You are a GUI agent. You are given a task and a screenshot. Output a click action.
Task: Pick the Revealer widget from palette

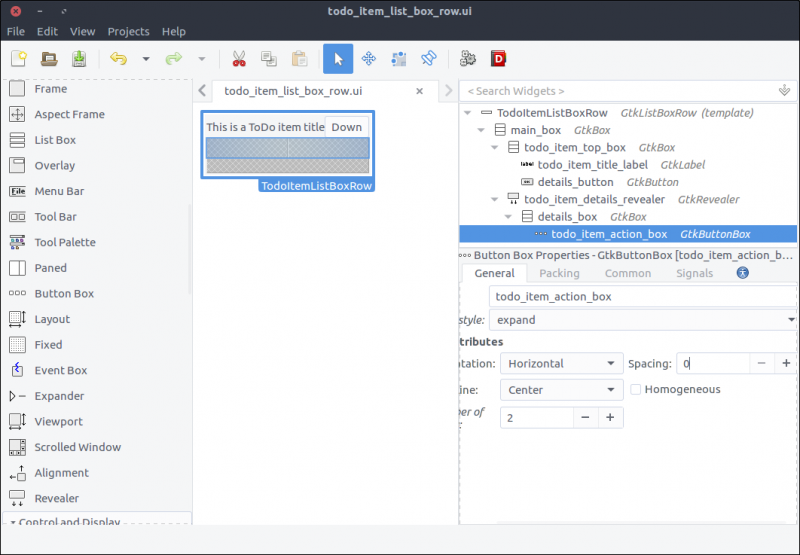[56, 498]
